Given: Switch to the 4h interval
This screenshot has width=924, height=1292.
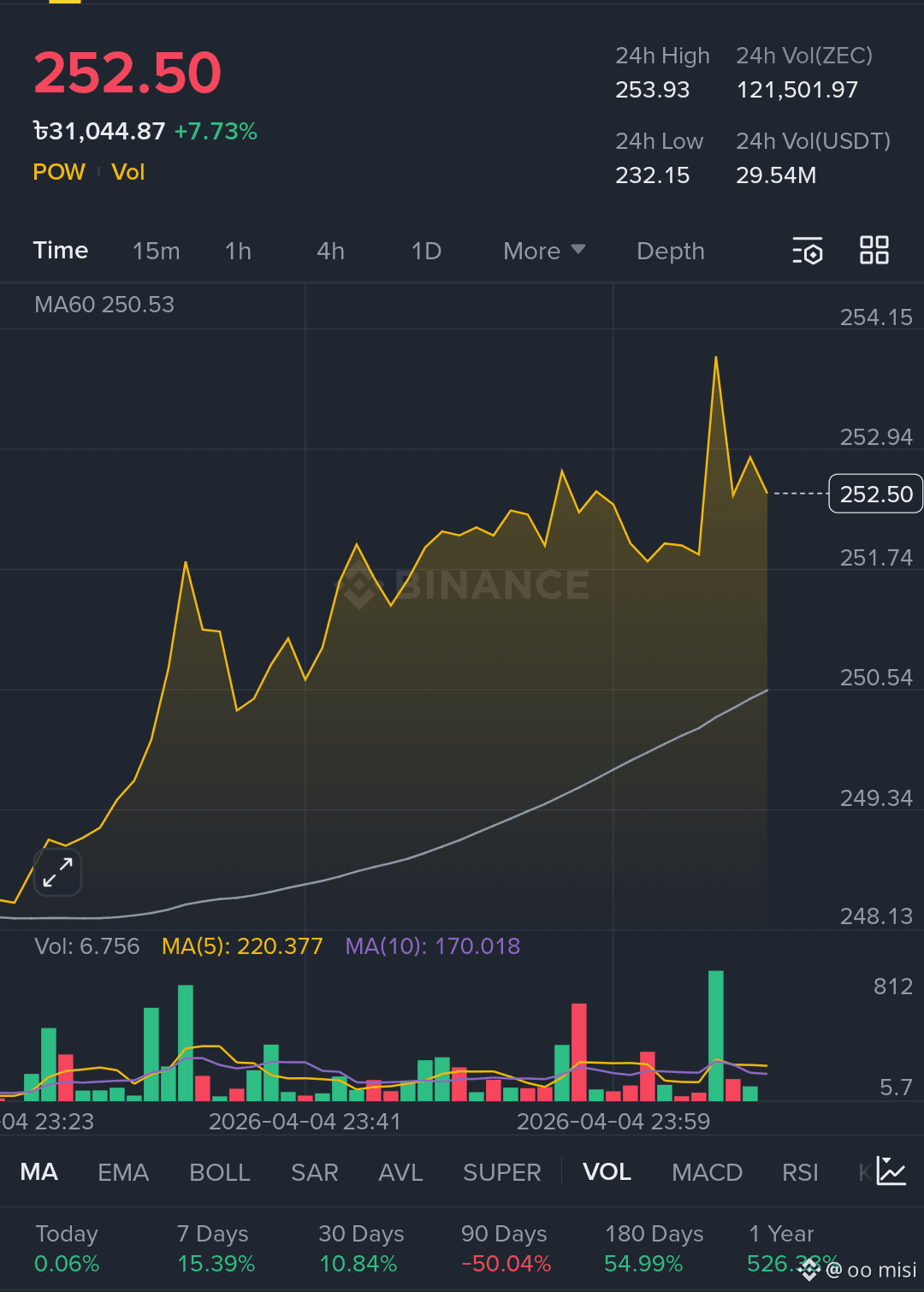Looking at the screenshot, I should click(330, 251).
